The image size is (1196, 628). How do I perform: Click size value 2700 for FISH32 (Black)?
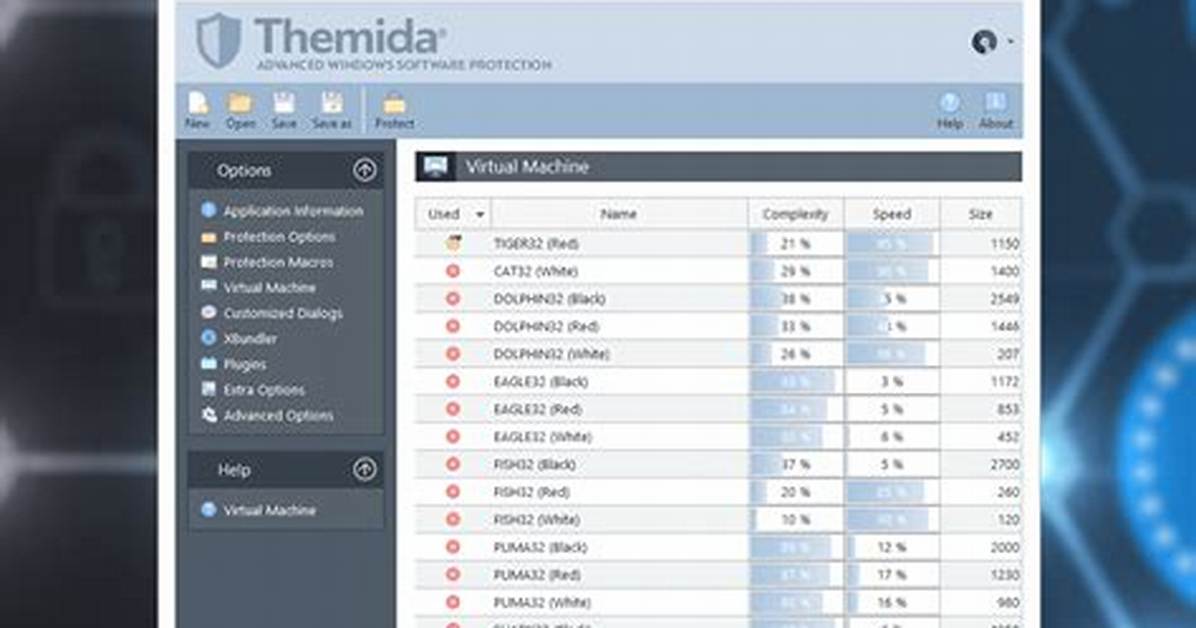(x=1005, y=465)
